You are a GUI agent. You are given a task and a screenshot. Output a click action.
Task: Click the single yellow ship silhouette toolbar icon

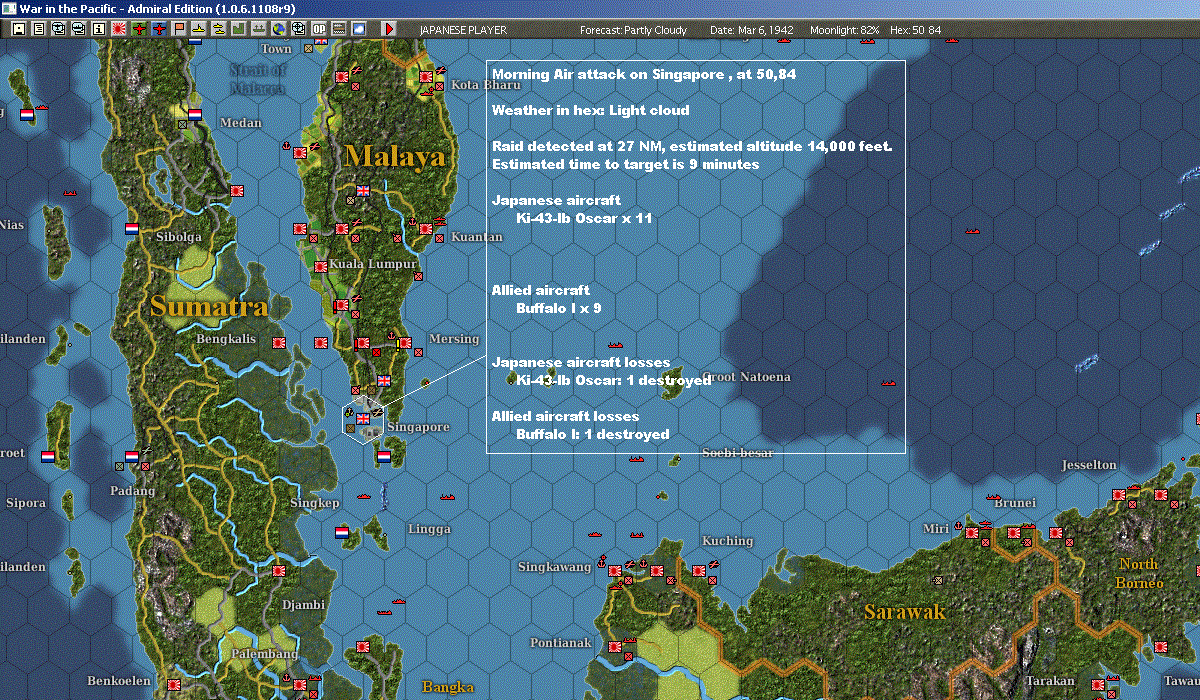[x=199, y=29]
